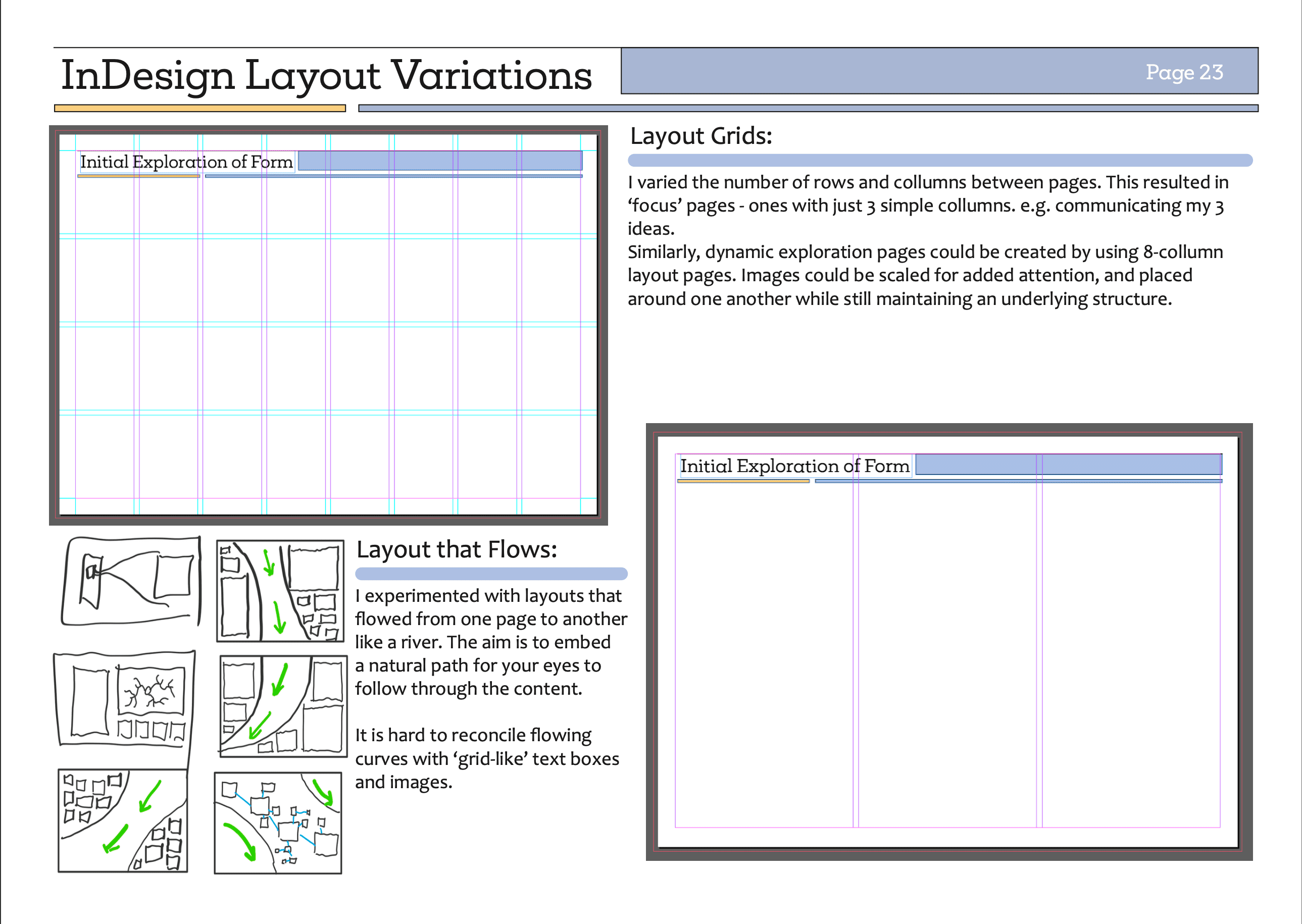1302x924 pixels.
Task: Select the 'Layout Grids:' heading
Action: [701, 136]
